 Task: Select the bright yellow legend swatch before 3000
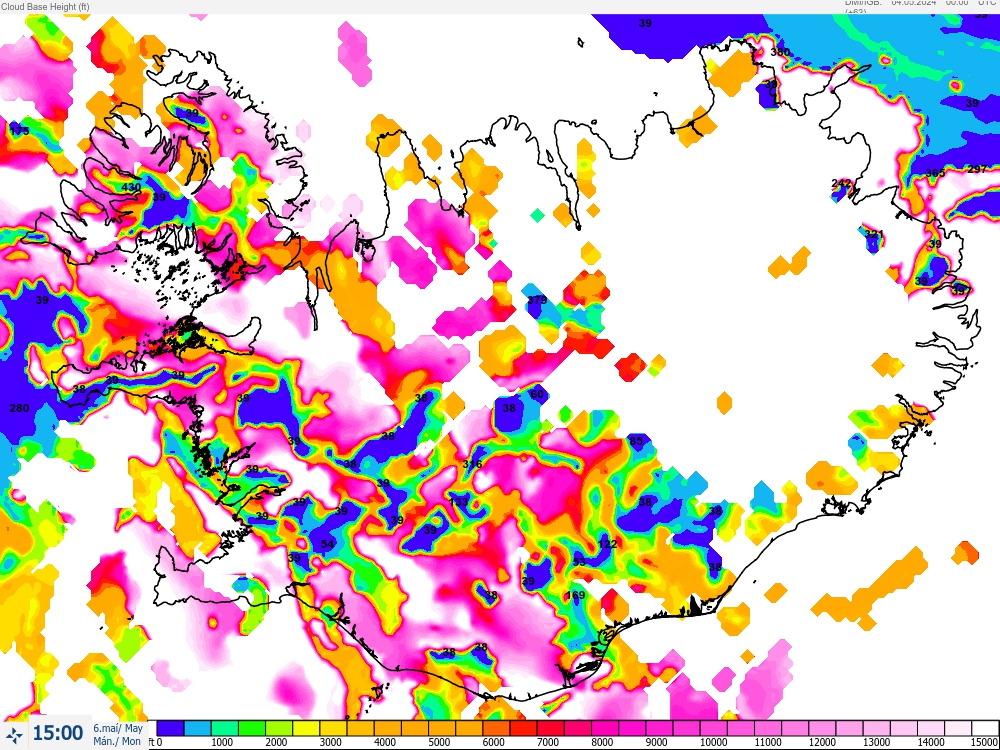pos(305,728)
